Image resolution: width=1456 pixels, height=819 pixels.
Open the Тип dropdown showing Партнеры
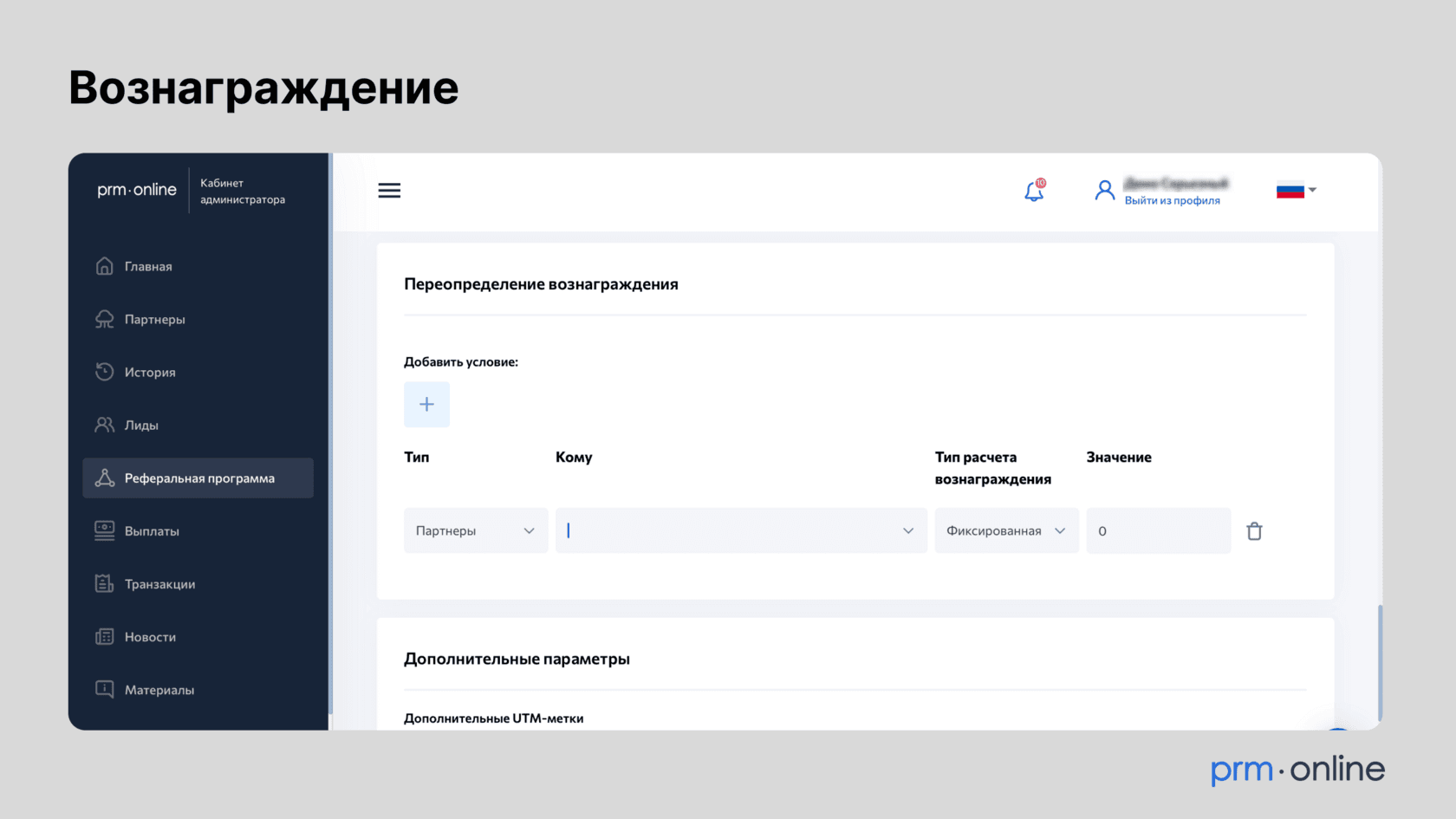tap(475, 530)
